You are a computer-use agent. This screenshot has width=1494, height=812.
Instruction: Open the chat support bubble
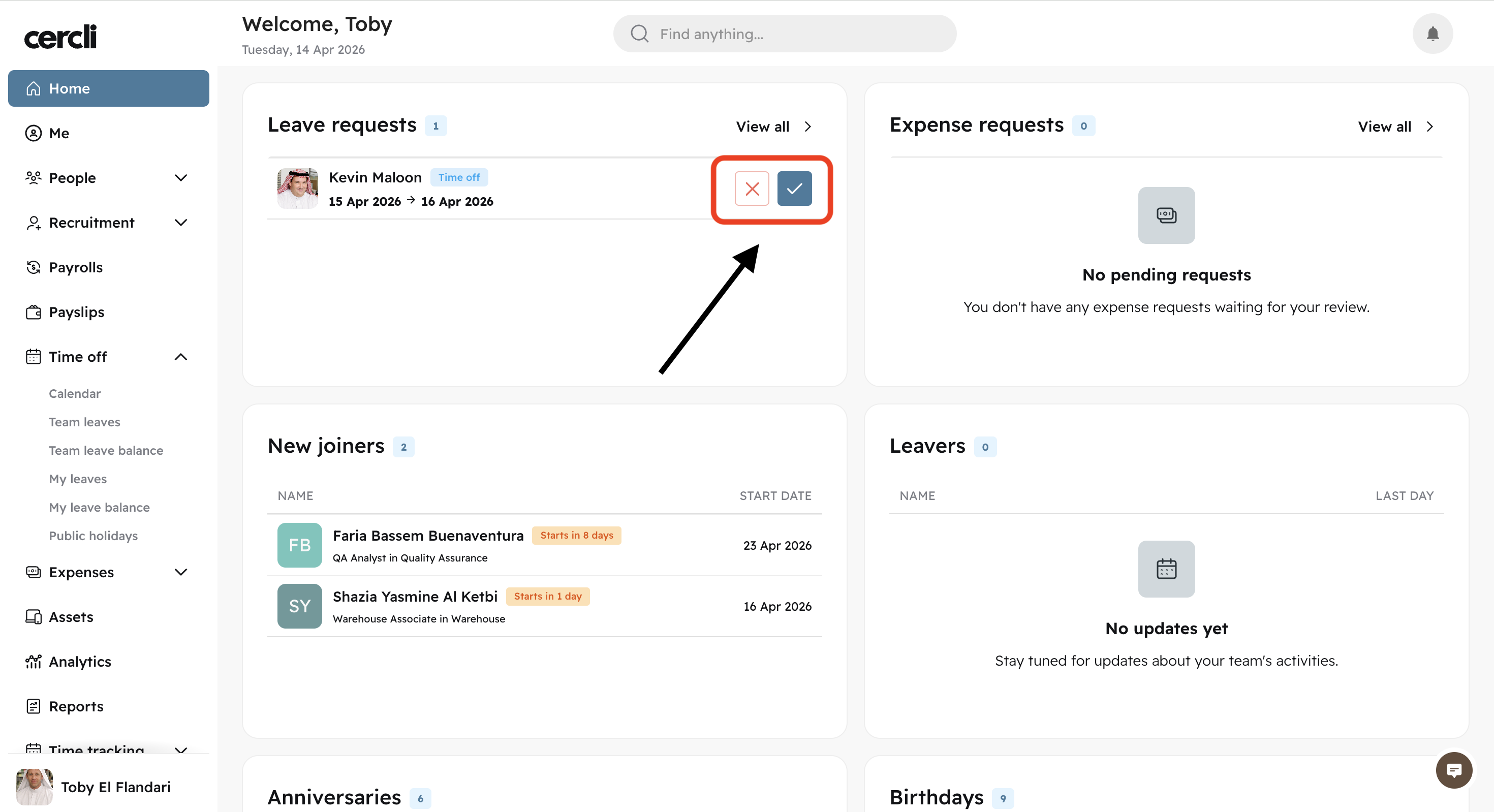[1453, 770]
